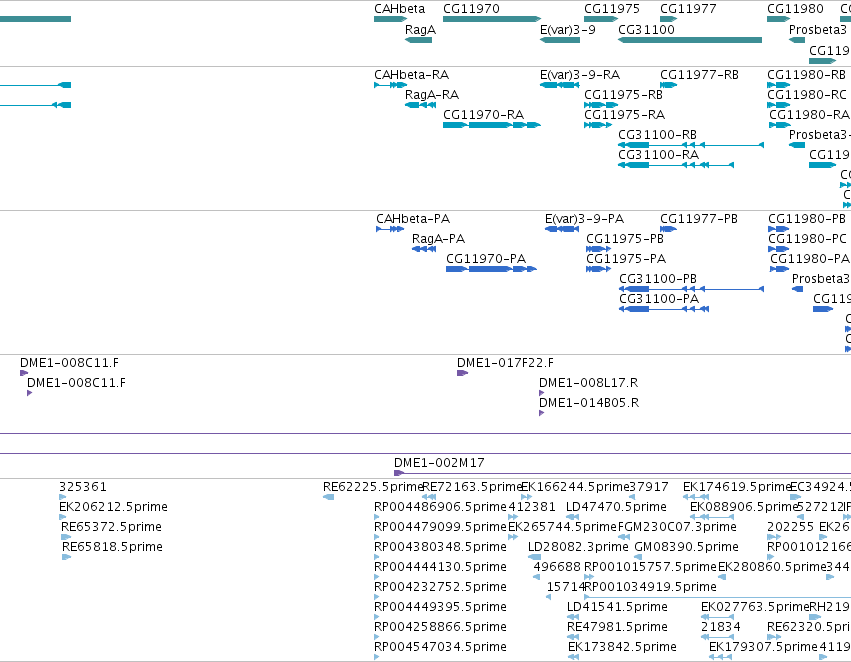This screenshot has width=851, height=662.
Task: Click EST LD47470.5prime
Action: pyautogui.click(x=616, y=507)
